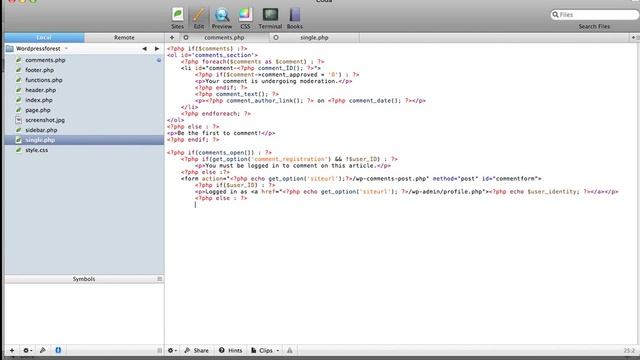
Task: Switch to the Edit view
Action: pyautogui.click(x=199, y=18)
